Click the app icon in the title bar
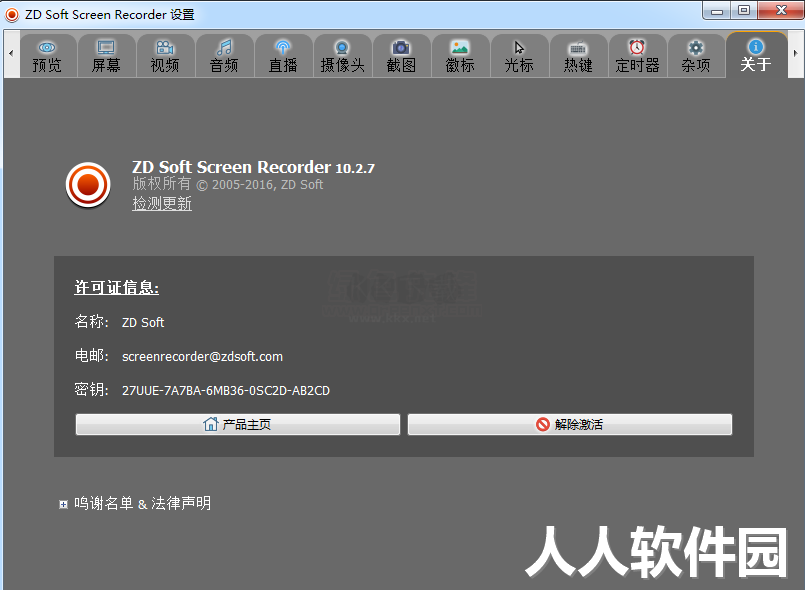The height and width of the screenshot is (590, 805). pos(11,14)
